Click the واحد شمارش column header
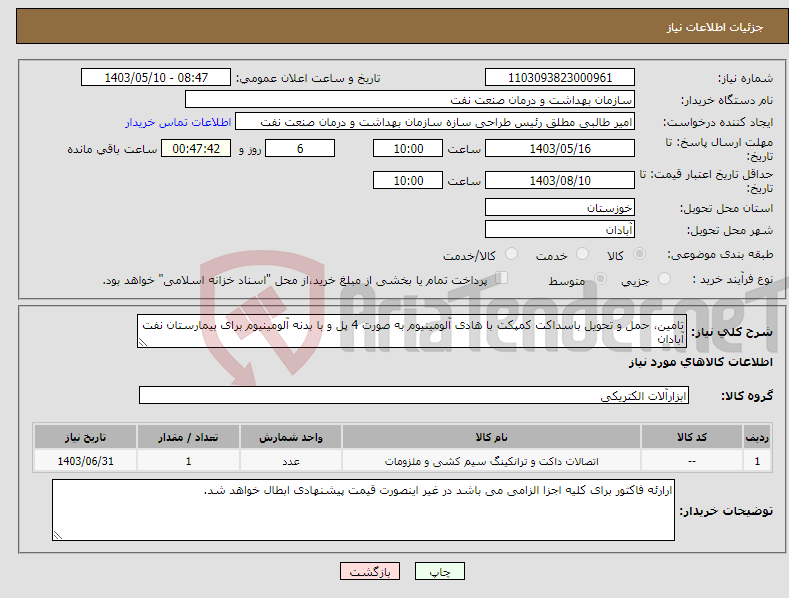The width and height of the screenshot is (789, 598). coord(291,437)
